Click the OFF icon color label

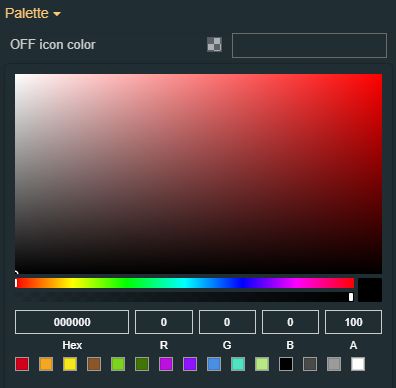pos(53,44)
